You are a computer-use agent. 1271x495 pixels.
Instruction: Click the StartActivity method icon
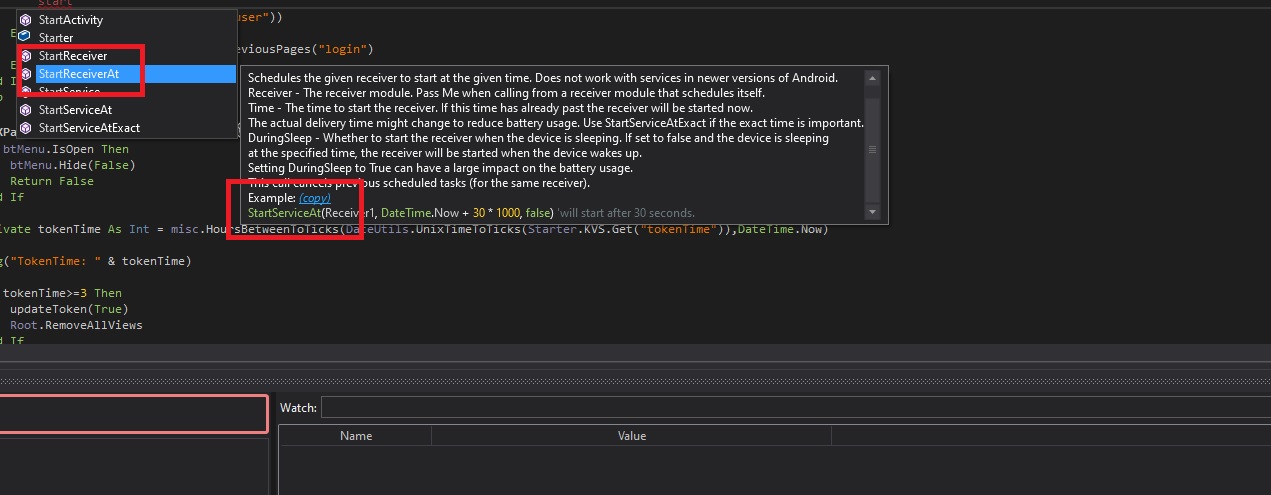click(x=25, y=20)
